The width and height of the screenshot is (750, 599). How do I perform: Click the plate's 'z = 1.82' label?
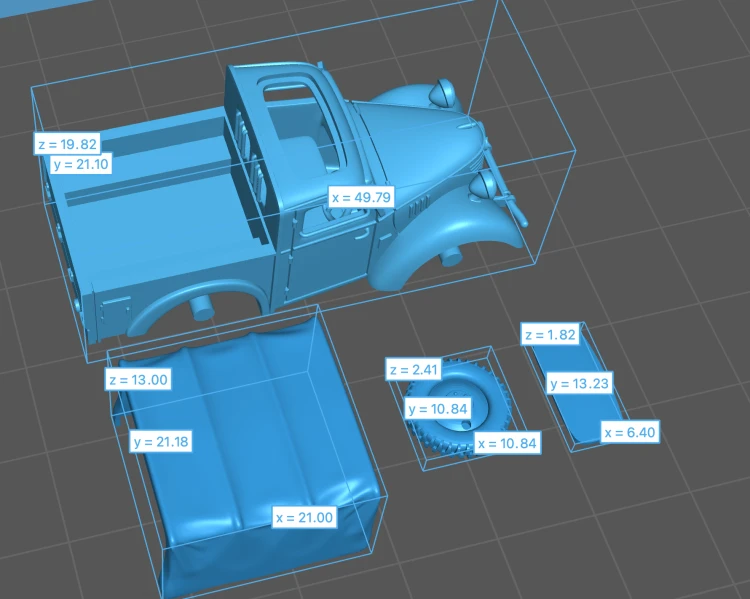550,334
